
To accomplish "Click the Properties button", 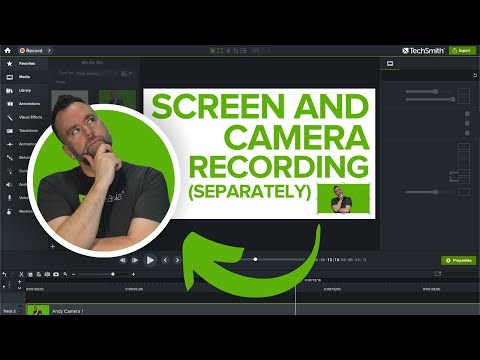I will pyautogui.click(x=459, y=260).
